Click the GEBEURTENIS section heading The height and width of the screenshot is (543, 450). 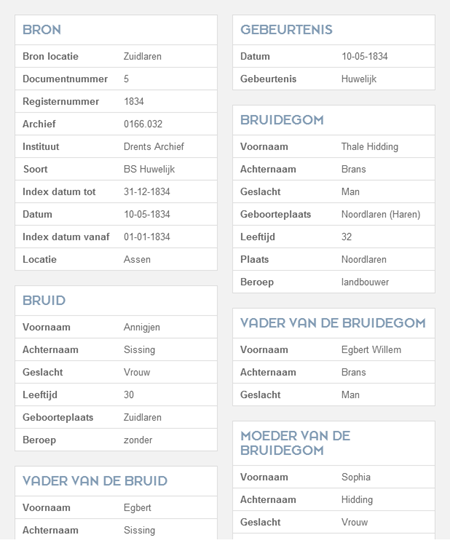coord(286,30)
